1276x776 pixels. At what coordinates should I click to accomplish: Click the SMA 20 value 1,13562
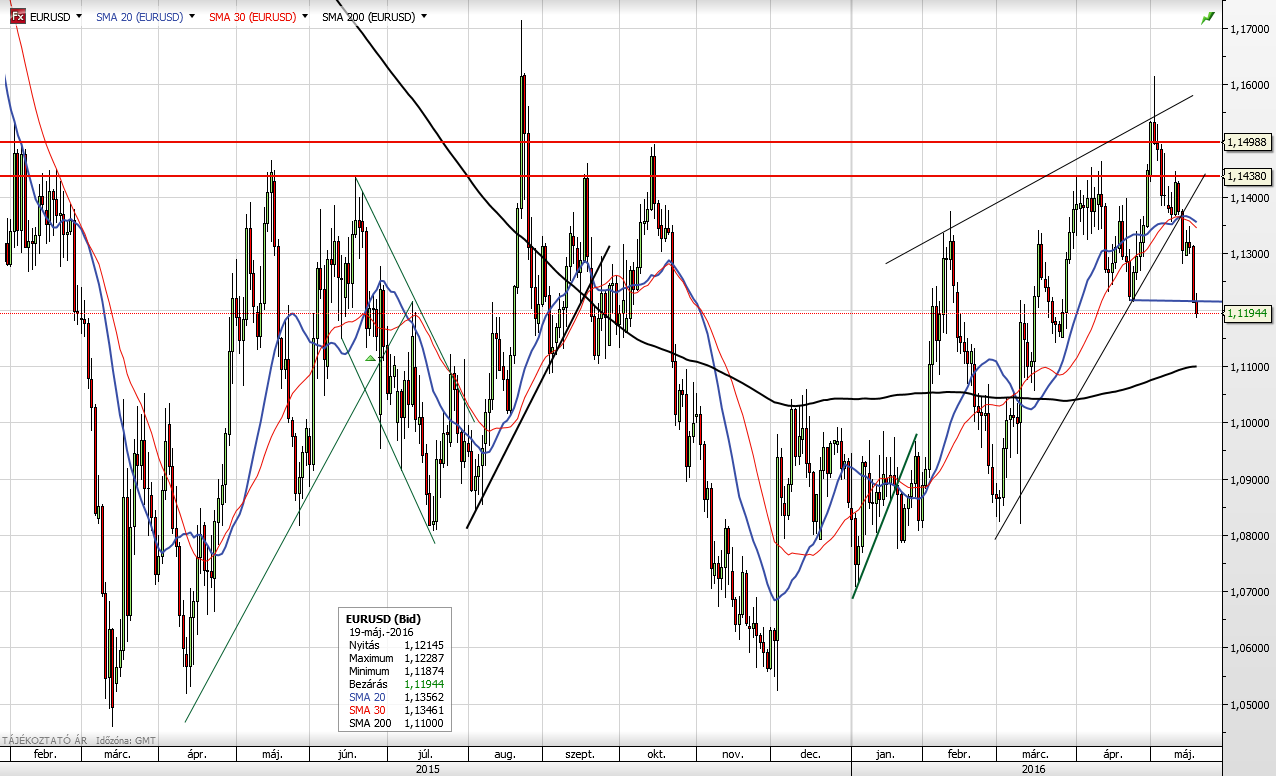click(424, 698)
